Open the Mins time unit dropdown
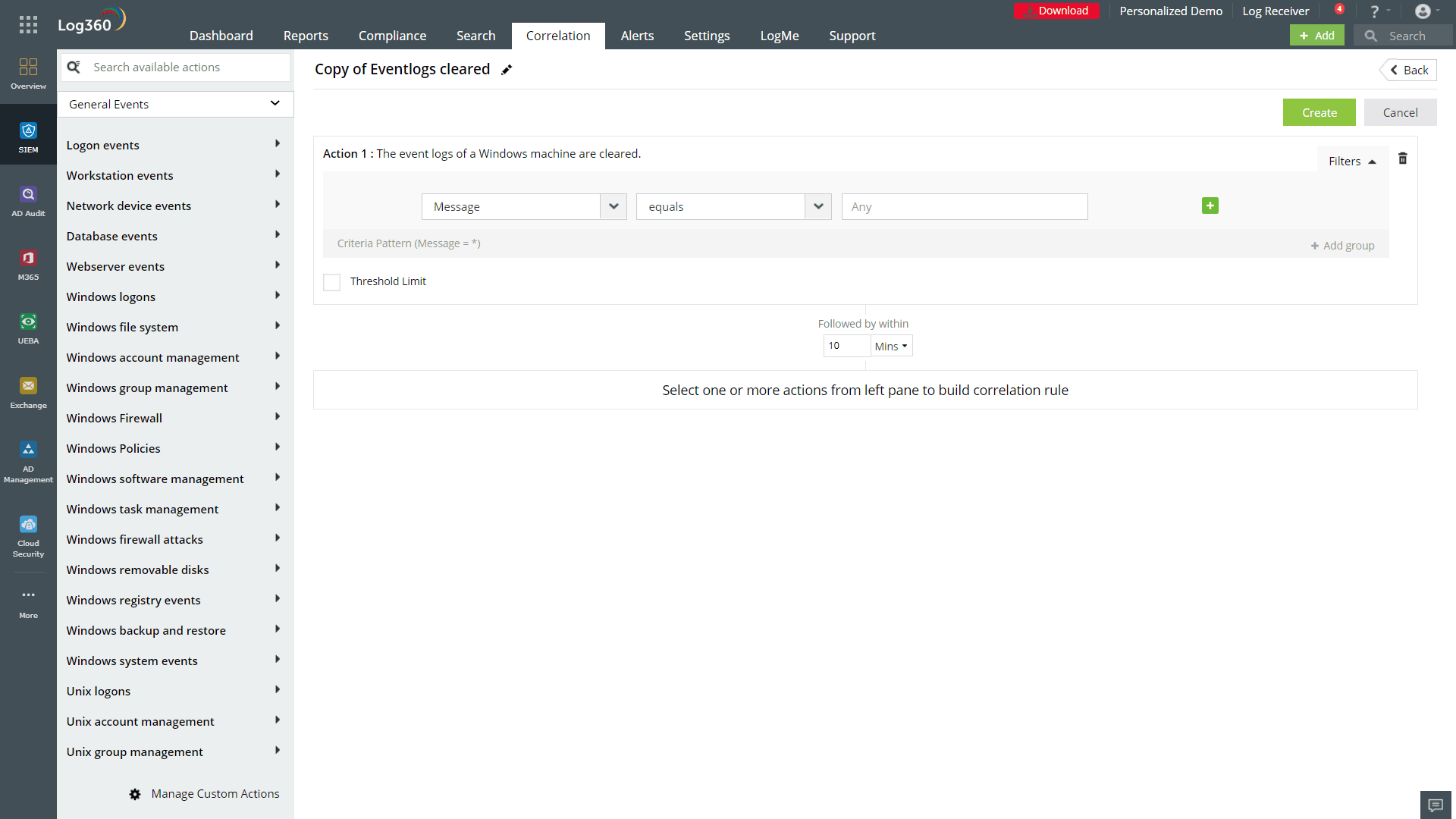 891,346
